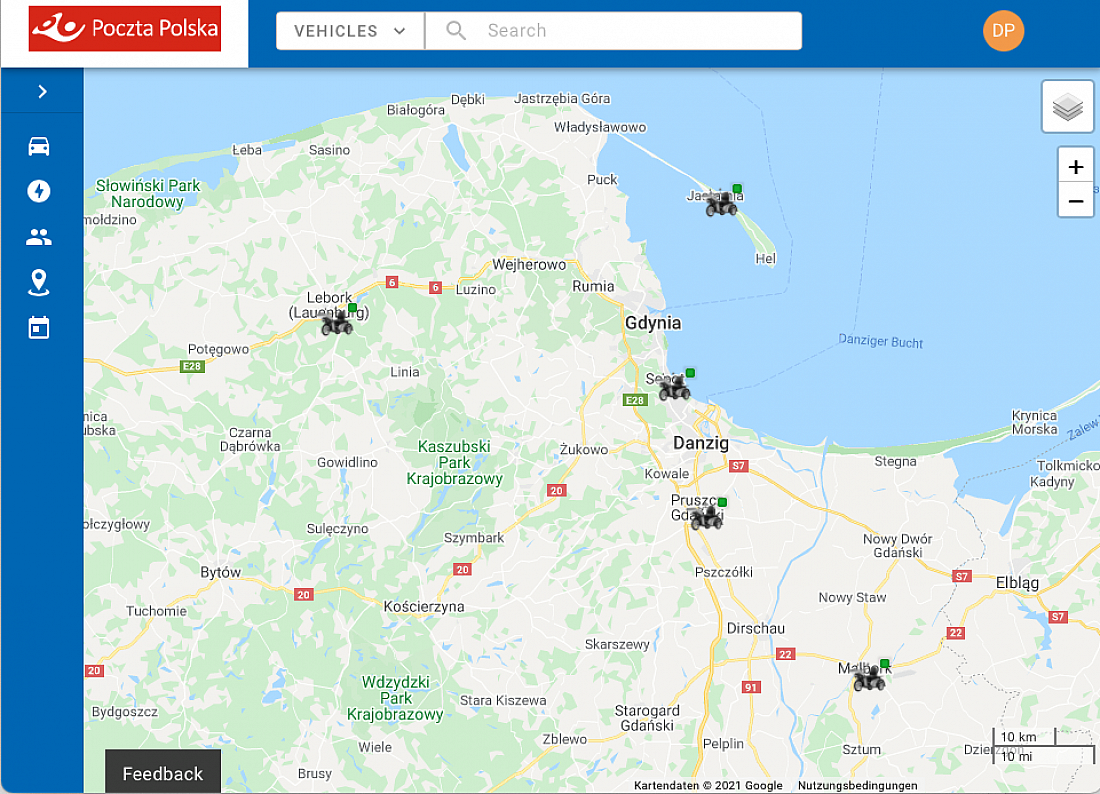Open the vehicles car icon in sidebar
The height and width of the screenshot is (794, 1100).
click(39, 147)
